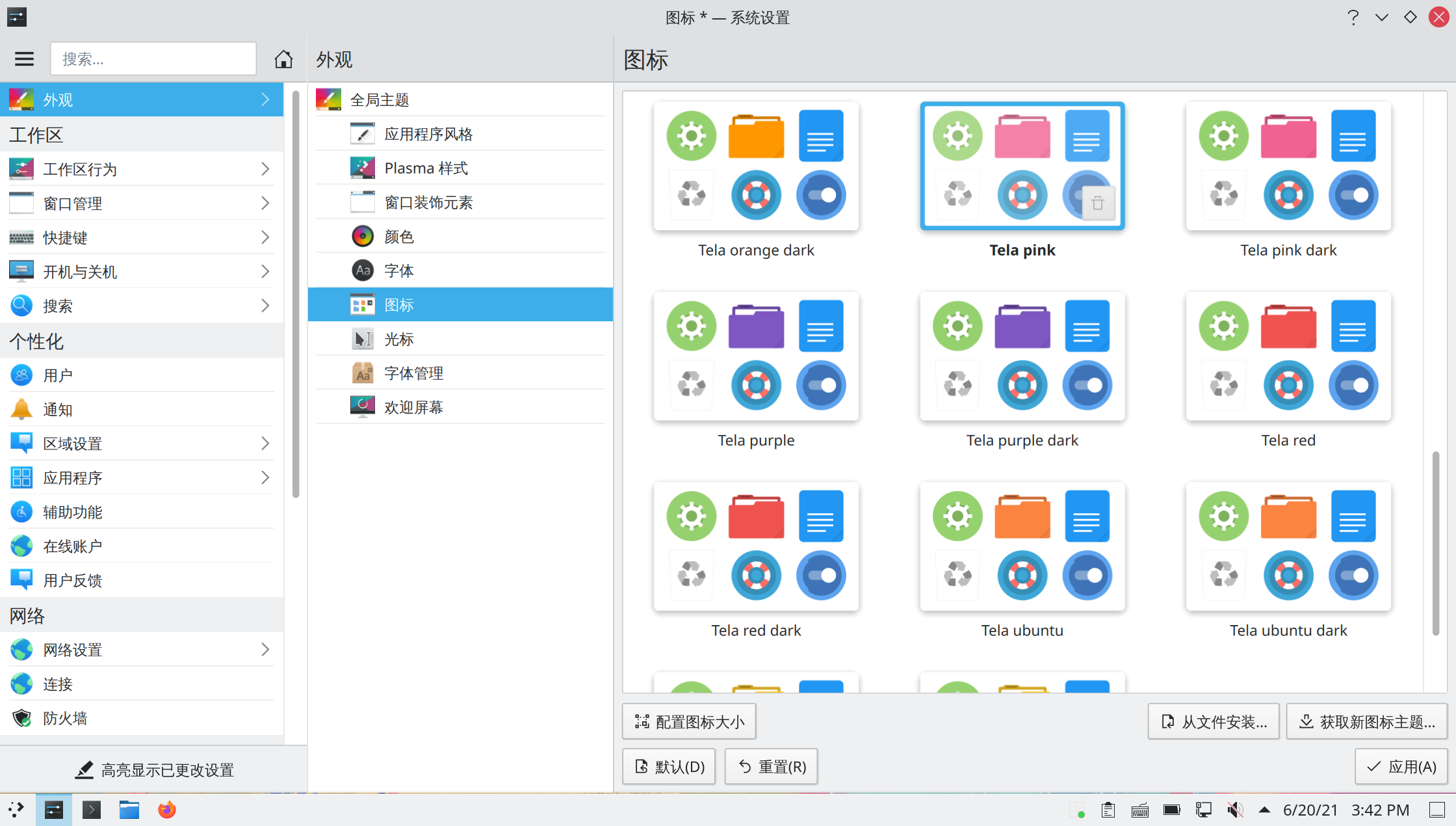This screenshot has height=826, width=1456.
Task: Click the muted volume tray icon
Action: [1234, 810]
